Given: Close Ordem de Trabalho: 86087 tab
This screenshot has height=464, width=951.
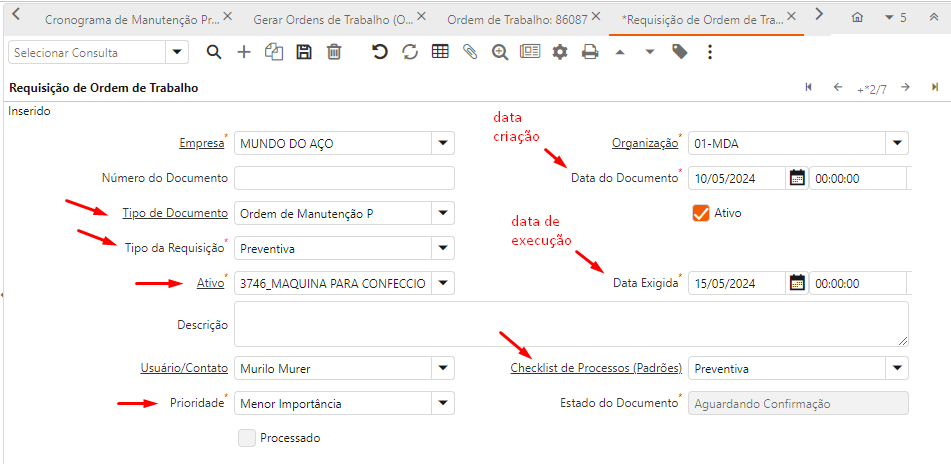Looking at the screenshot, I should point(596,16).
